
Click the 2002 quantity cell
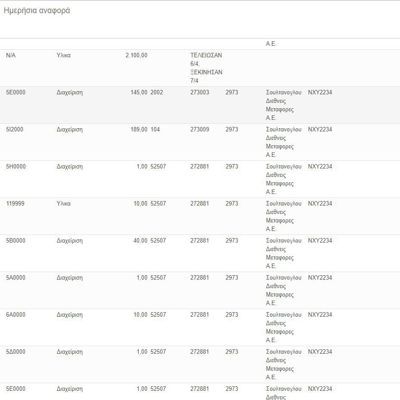pyautogui.click(x=157, y=92)
